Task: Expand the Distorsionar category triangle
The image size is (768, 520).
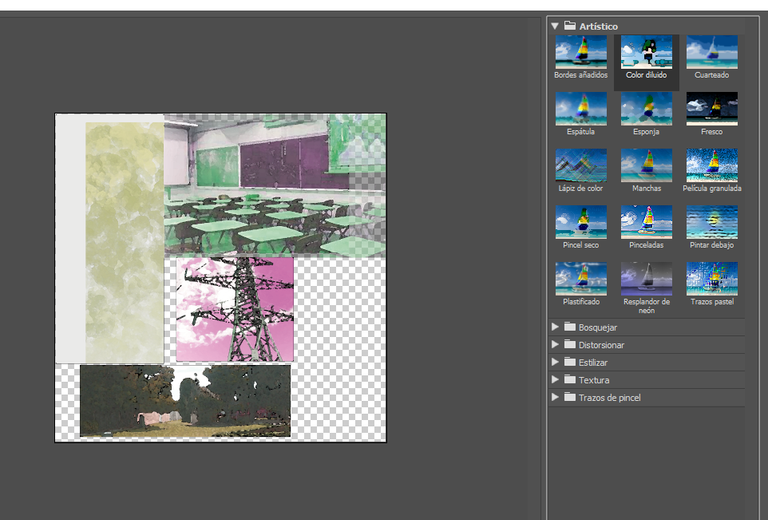Action: coord(555,344)
